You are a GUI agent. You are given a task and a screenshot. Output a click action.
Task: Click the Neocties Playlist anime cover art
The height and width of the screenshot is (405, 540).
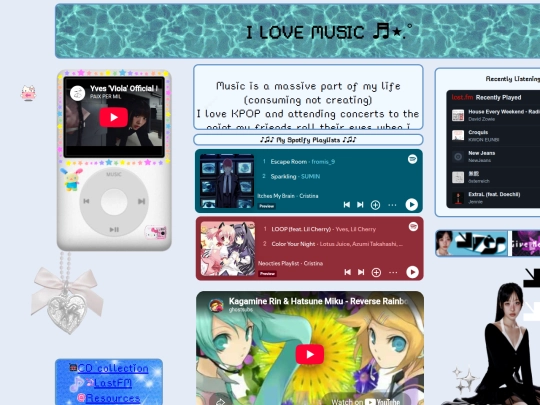[x=228, y=248]
